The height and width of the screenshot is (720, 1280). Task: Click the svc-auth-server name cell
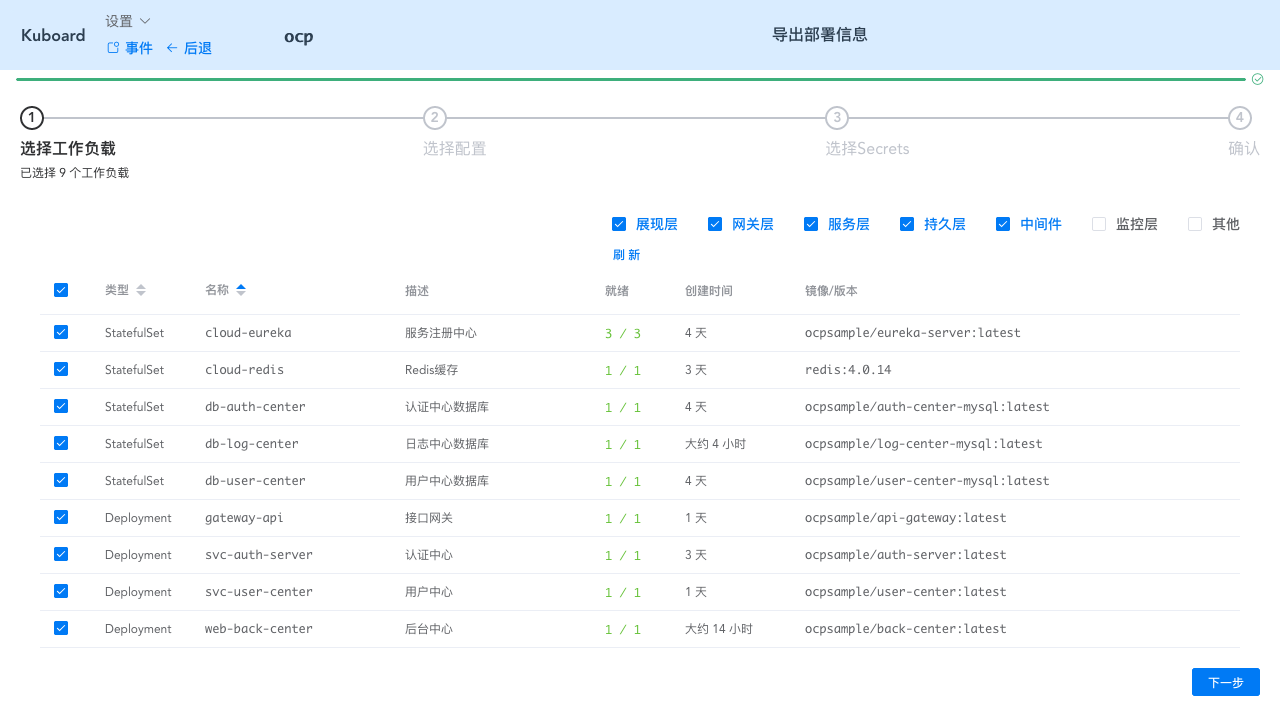coord(259,555)
